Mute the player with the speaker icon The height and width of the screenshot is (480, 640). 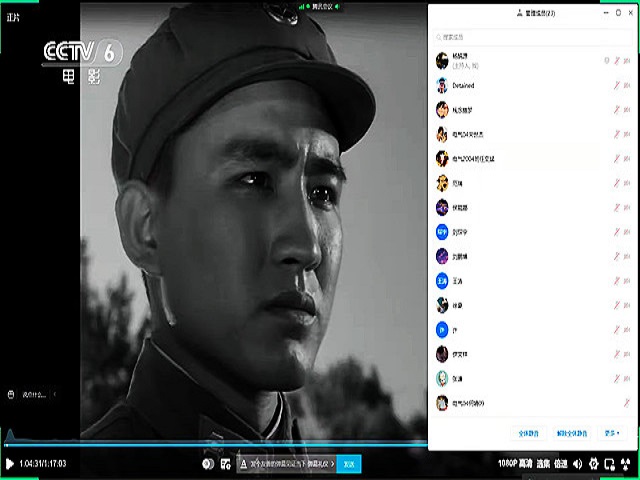(x=578, y=464)
